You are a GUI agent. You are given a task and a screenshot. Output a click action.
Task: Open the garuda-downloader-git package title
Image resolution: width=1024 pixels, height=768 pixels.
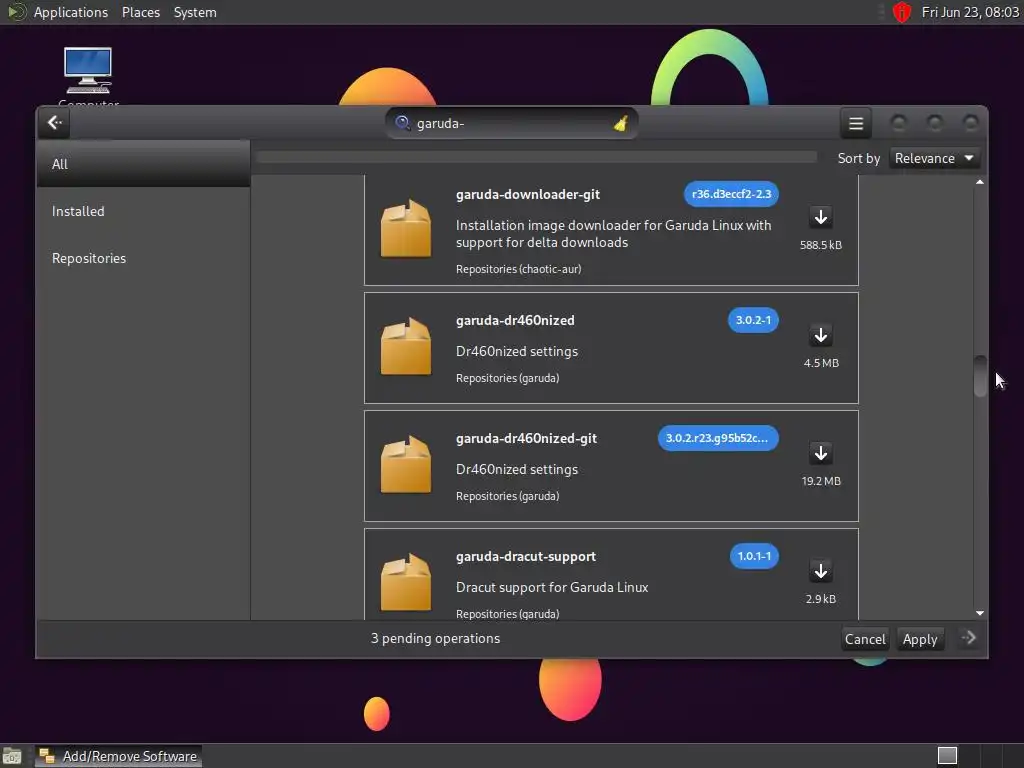[x=527, y=194]
